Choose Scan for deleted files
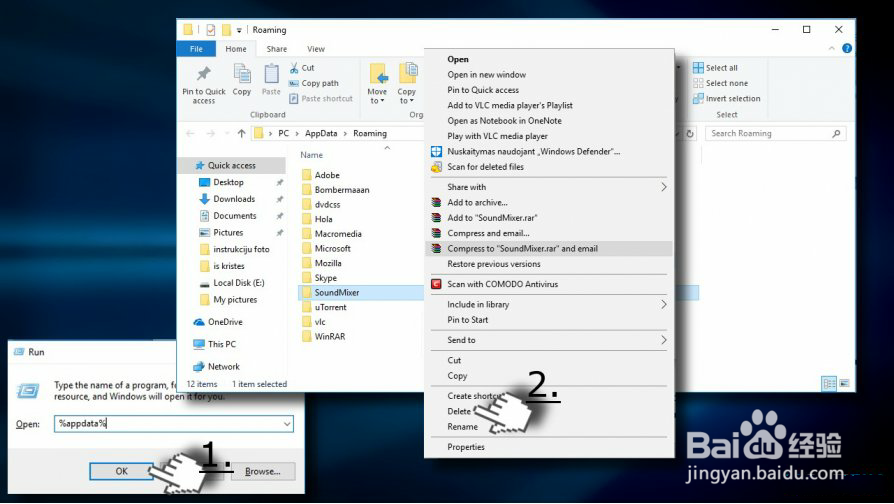 (x=485, y=167)
